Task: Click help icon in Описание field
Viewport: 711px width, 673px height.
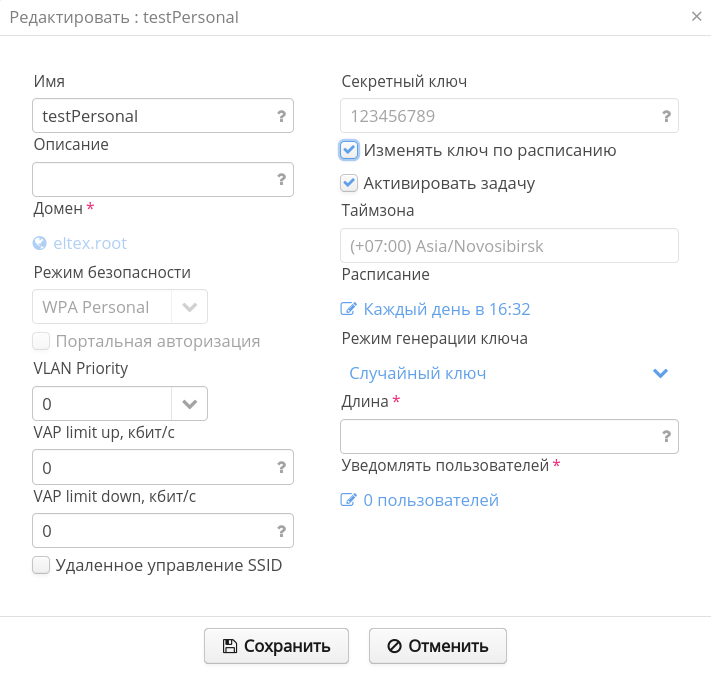Action: pyautogui.click(x=281, y=180)
